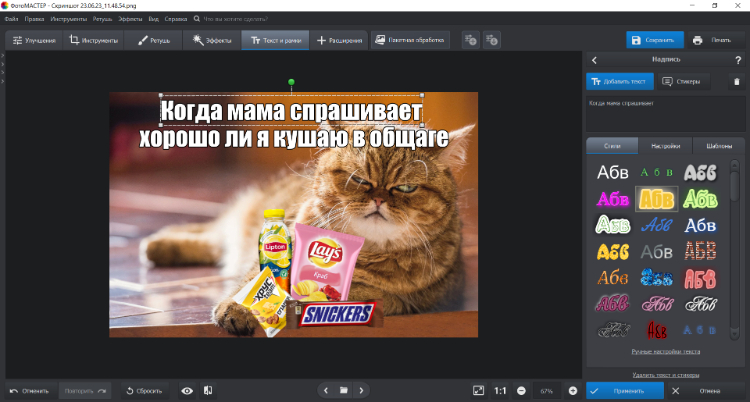Open the Вид menu

point(154,19)
